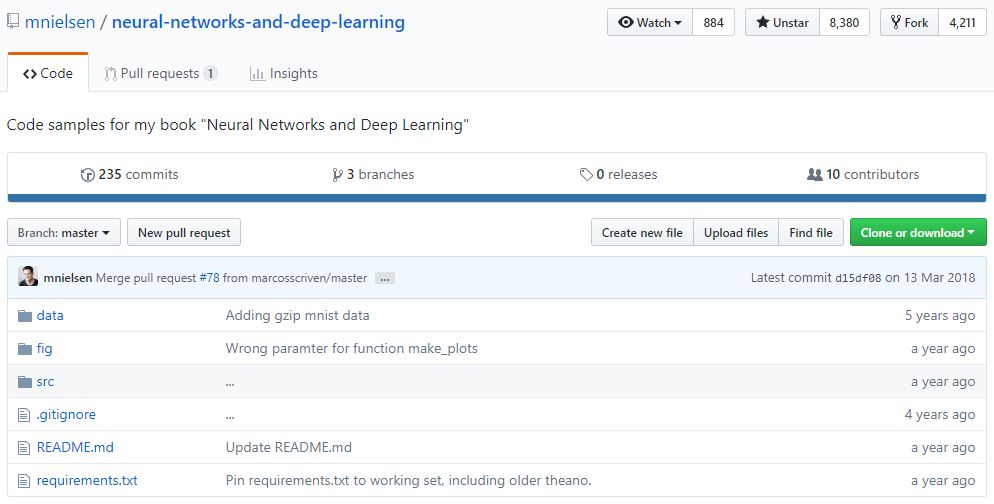View the 235 commits
The width and height of the screenshot is (994, 504).
point(130,174)
